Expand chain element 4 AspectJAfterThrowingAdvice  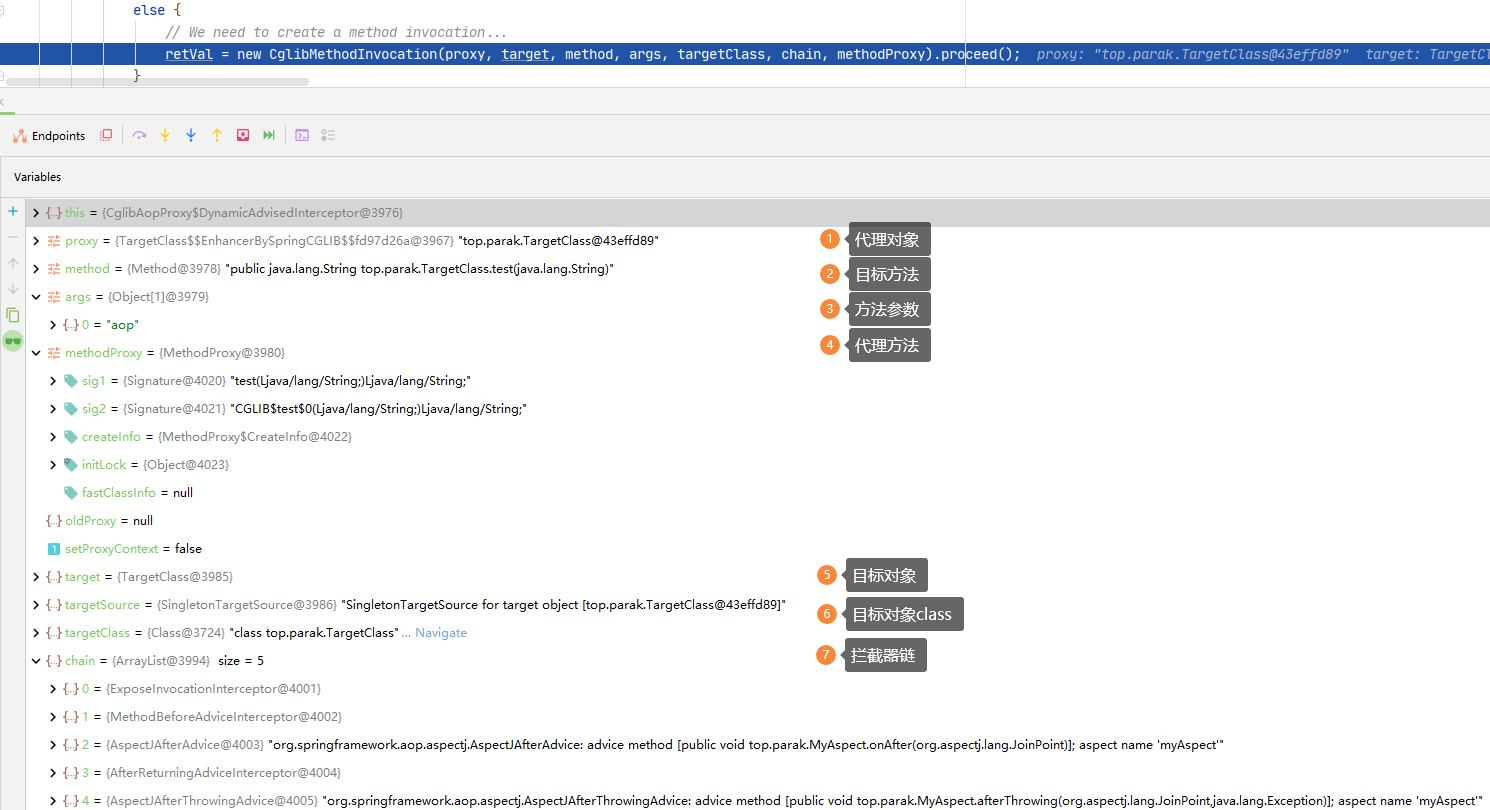coord(53,801)
